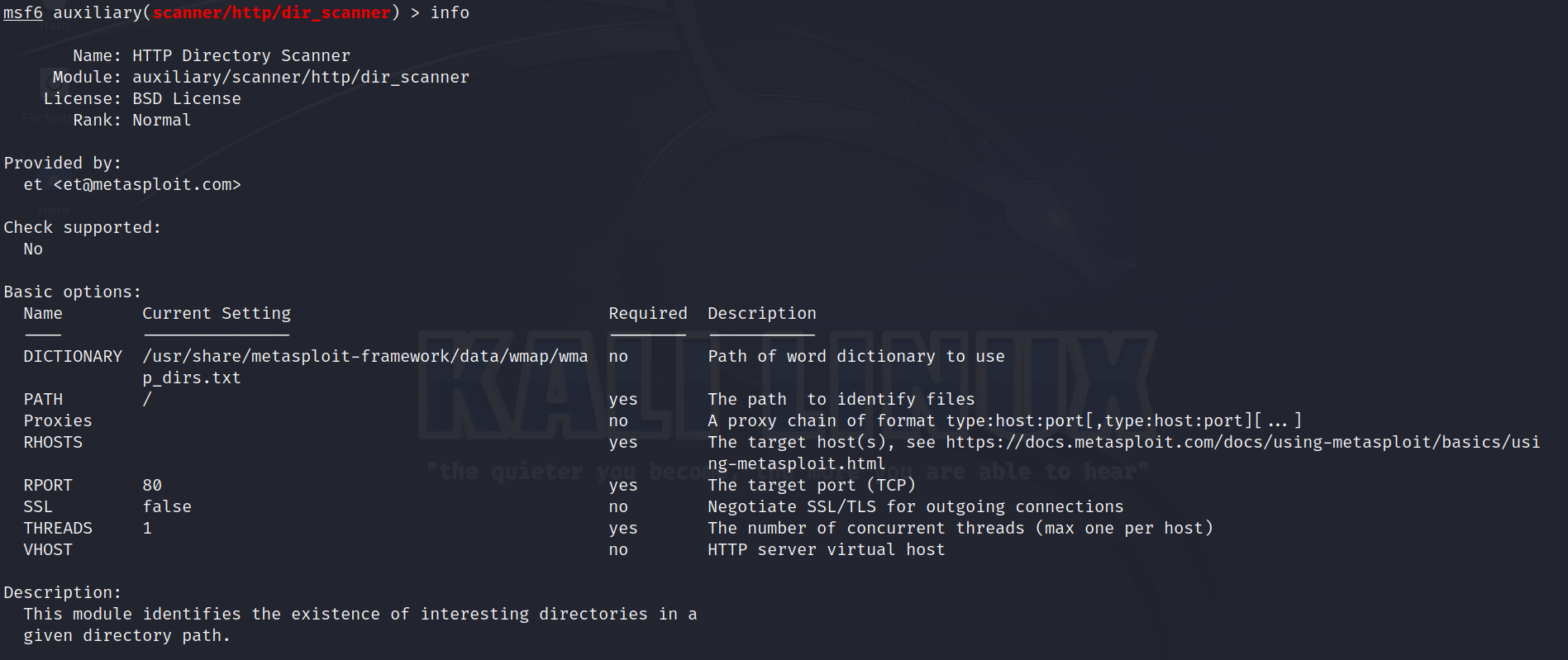The height and width of the screenshot is (660, 1568).
Task: Select the RHOSTS option row name
Action: [53, 442]
